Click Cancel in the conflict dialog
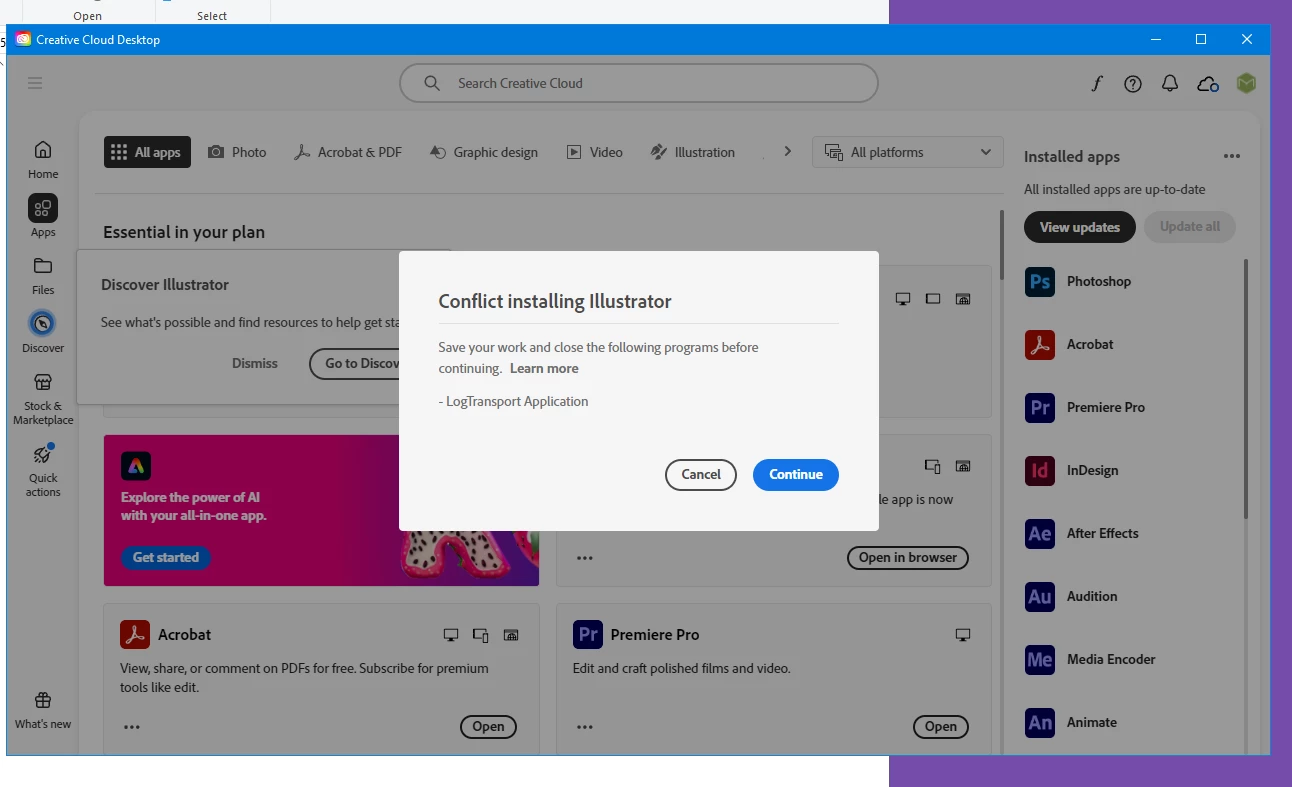 [x=701, y=475]
